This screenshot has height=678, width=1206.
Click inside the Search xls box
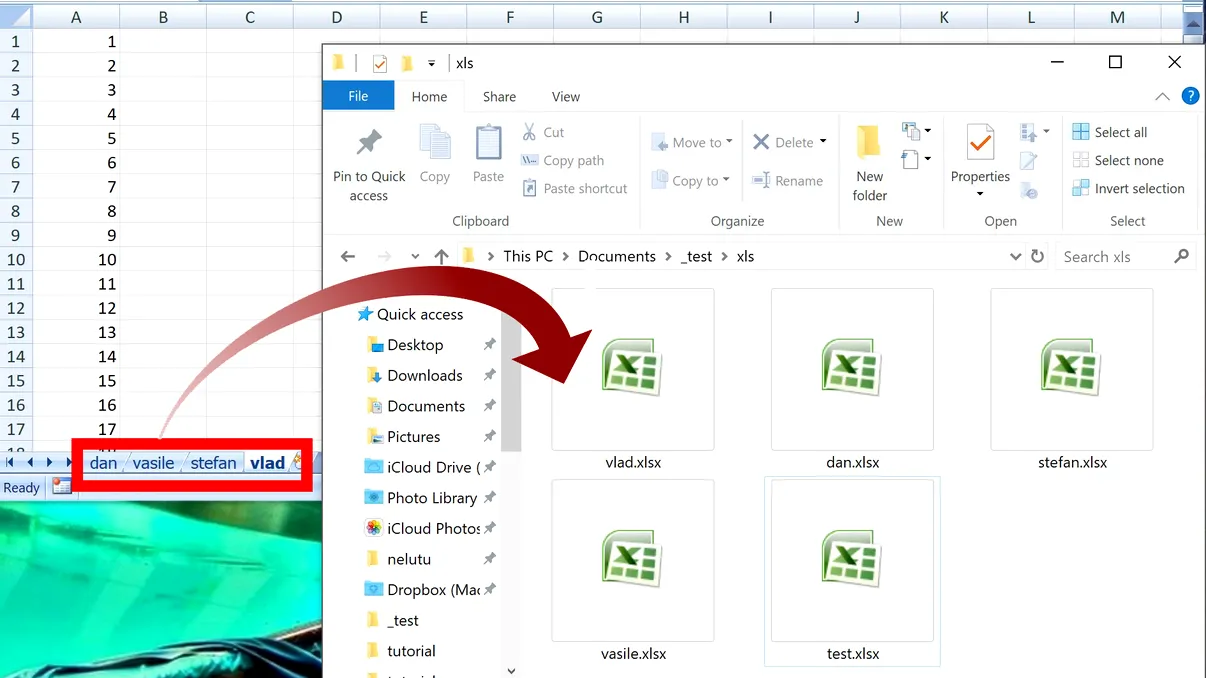tap(1110, 256)
